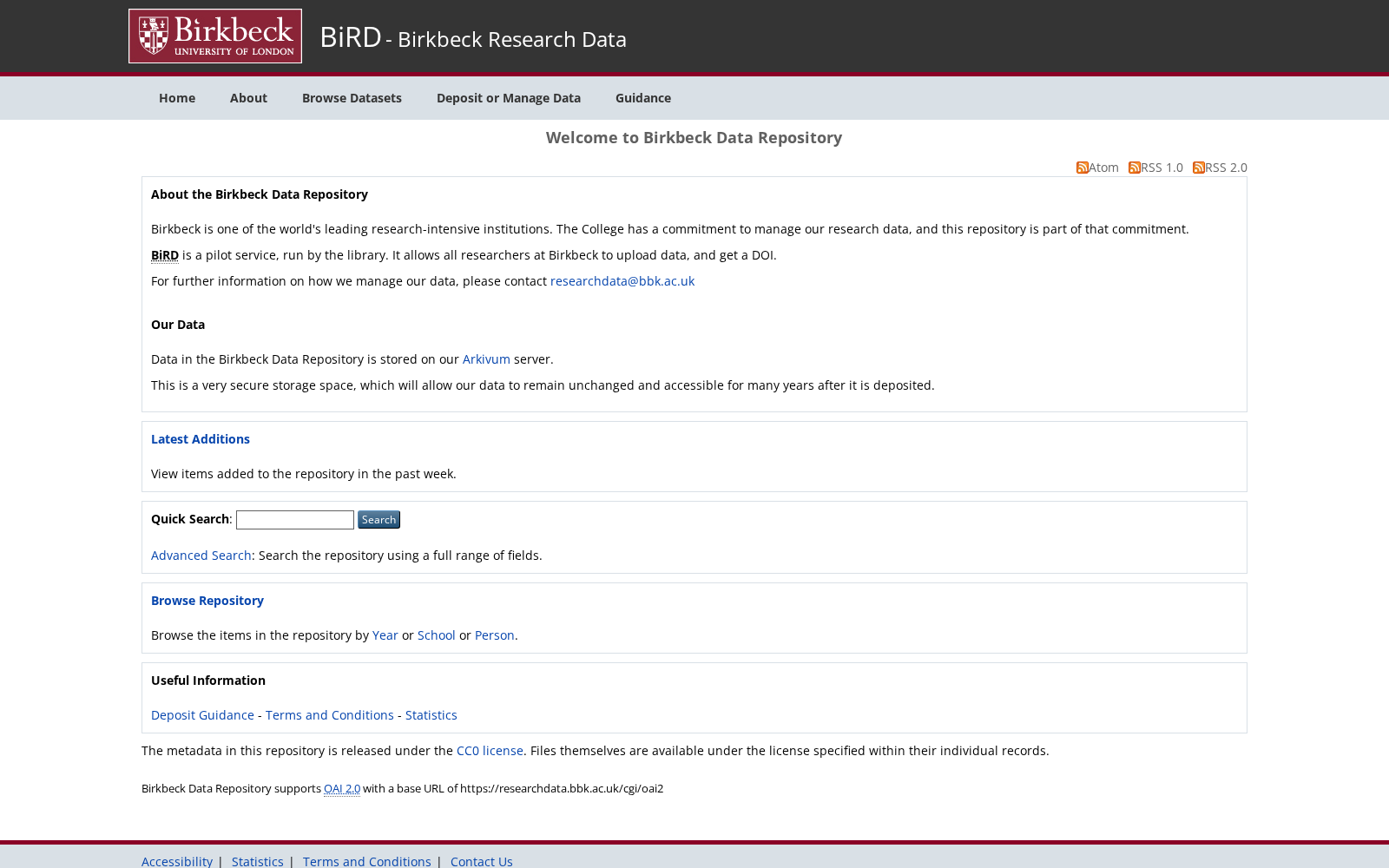This screenshot has height=868, width=1389.
Task: Open the Browse Repository link
Action: coord(207,601)
